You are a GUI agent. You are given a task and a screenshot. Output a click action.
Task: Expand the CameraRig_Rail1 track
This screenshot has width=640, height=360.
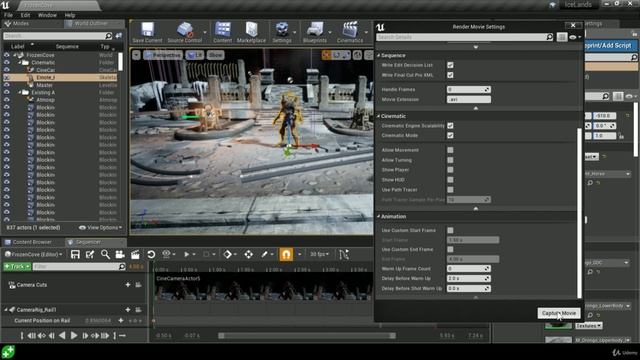point(6,310)
